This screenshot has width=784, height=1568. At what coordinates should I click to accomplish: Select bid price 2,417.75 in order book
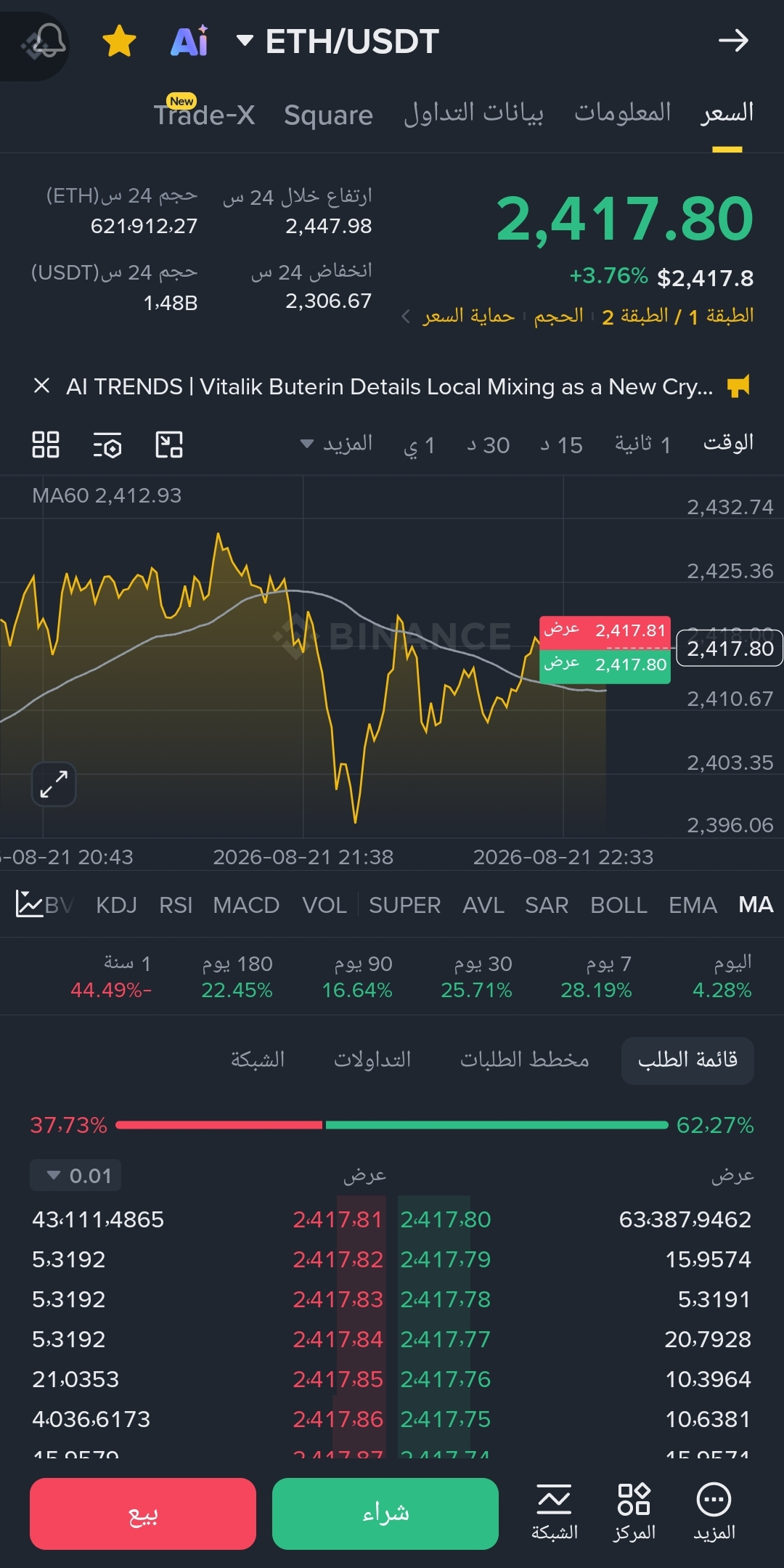(x=446, y=1419)
